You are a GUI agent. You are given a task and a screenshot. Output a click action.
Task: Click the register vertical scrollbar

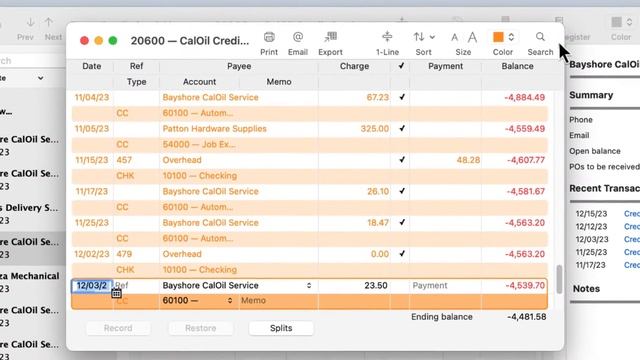[x=559, y=279]
